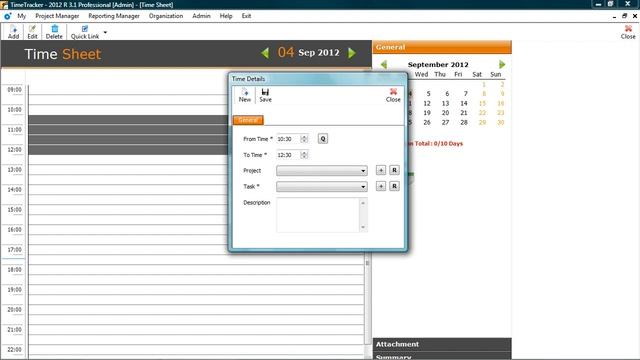Click the R button beside Project
This screenshot has height=360, width=640.
(394, 170)
